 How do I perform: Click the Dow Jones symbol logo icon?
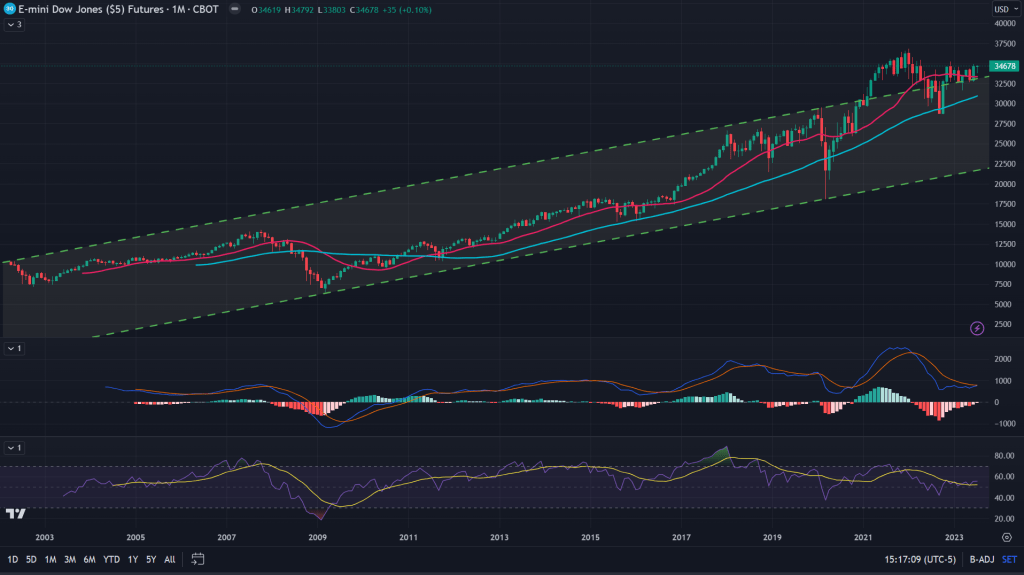tap(9, 8)
